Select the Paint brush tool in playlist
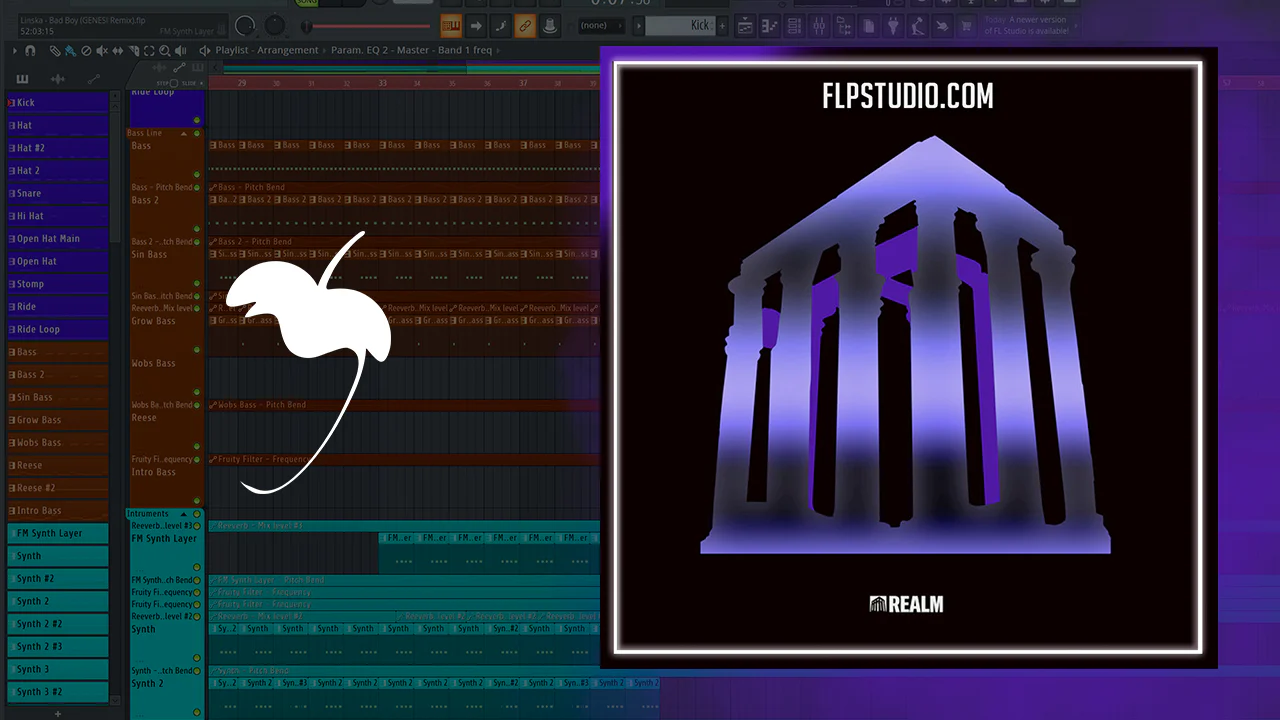The image size is (1280, 720). click(x=70, y=50)
